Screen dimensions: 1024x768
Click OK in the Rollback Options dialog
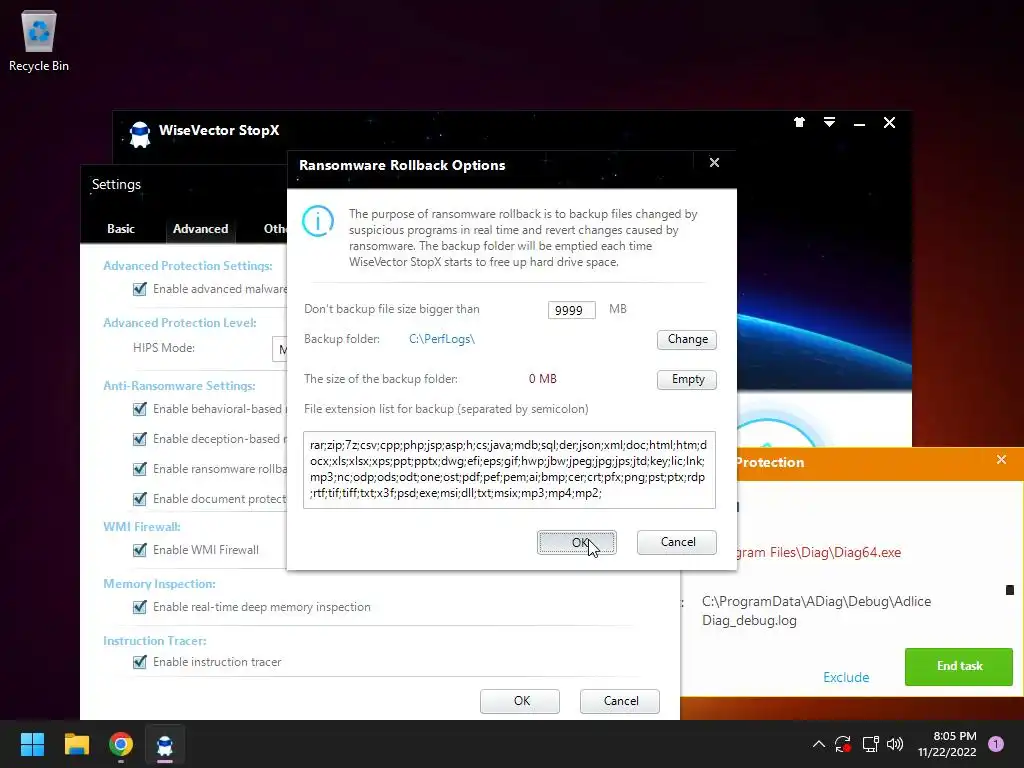[x=577, y=542]
